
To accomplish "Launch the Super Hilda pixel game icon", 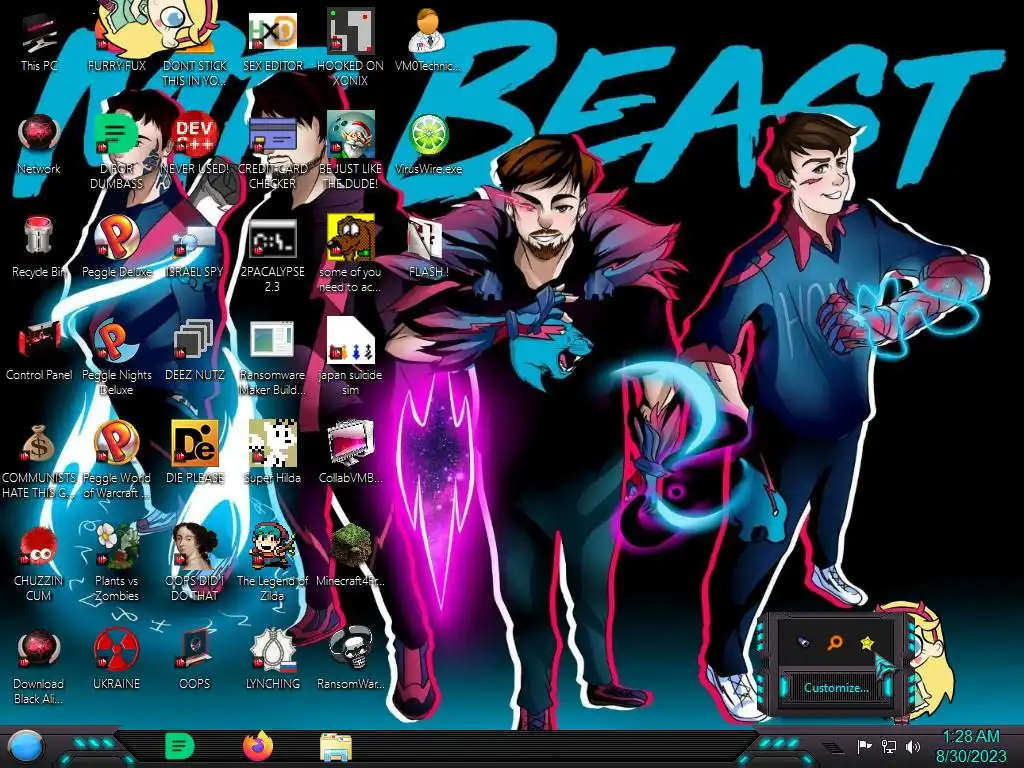I will (x=272, y=443).
